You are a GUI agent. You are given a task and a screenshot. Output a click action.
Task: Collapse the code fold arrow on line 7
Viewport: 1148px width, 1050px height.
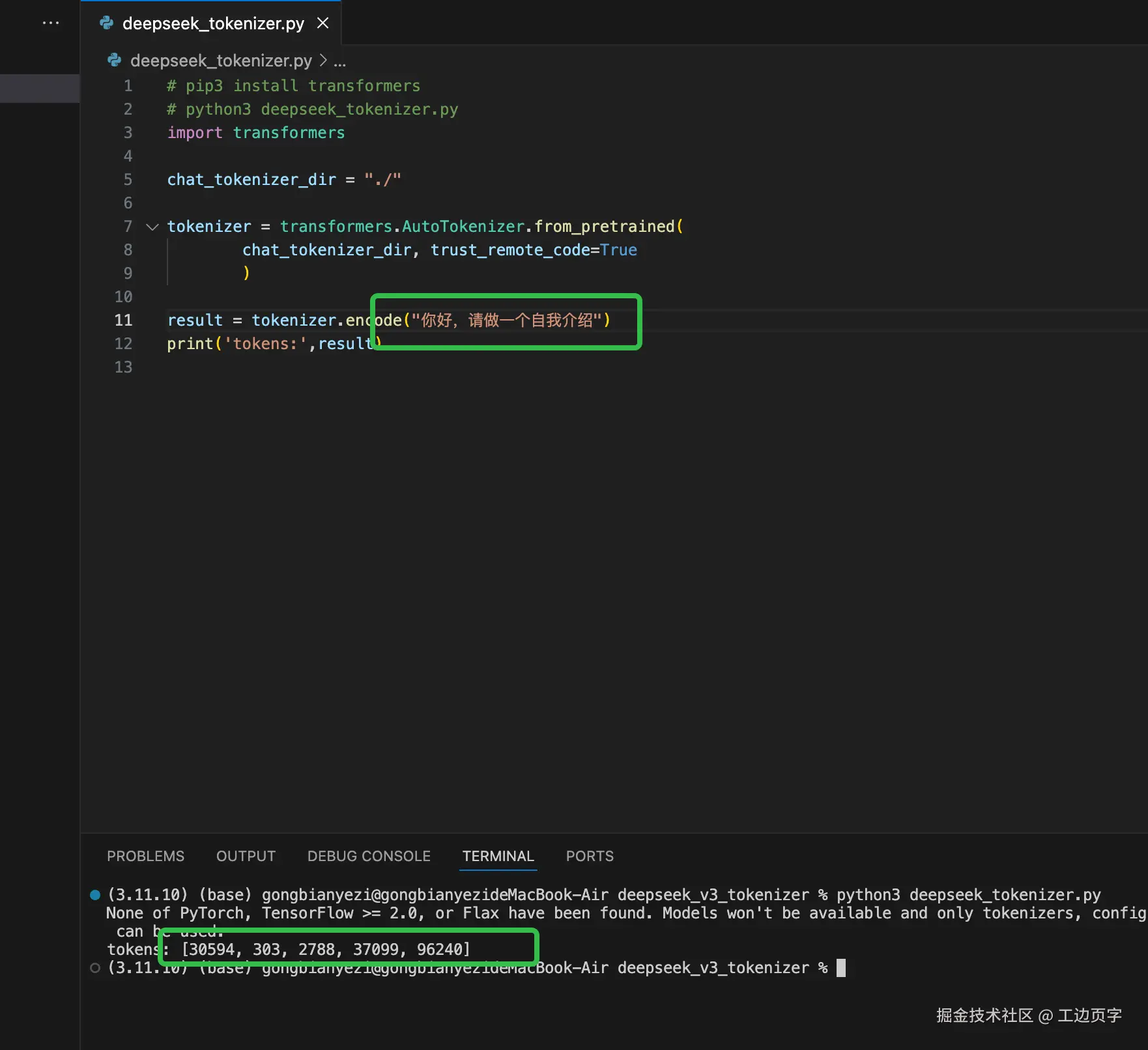(152, 227)
